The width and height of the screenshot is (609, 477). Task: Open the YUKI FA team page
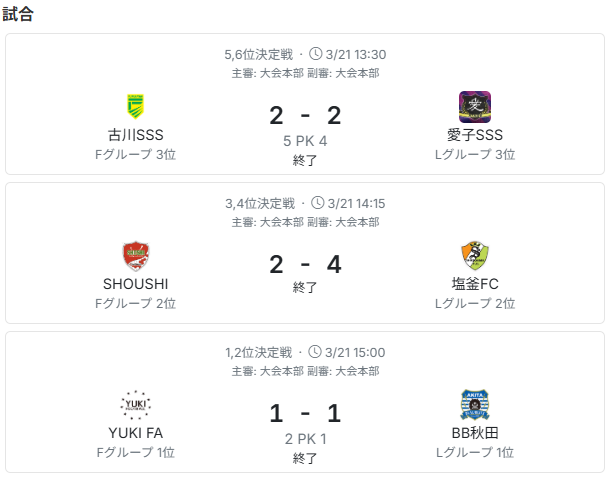click(x=135, y=433)
